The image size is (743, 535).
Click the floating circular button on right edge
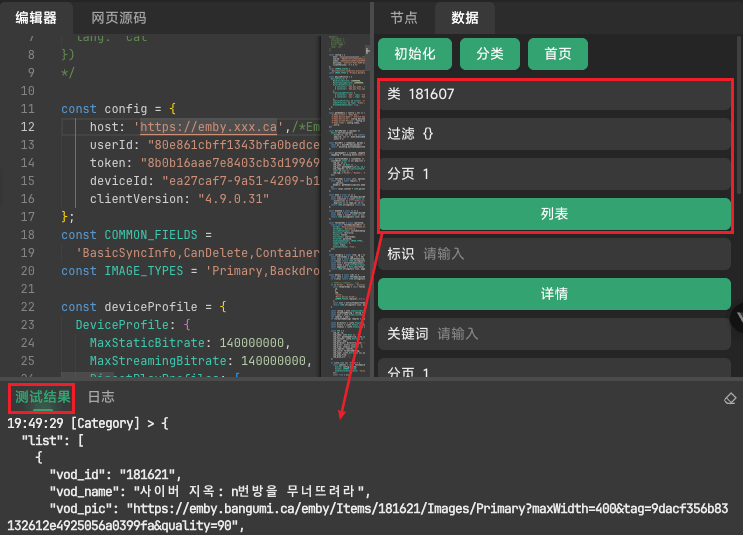pos(739,318)
